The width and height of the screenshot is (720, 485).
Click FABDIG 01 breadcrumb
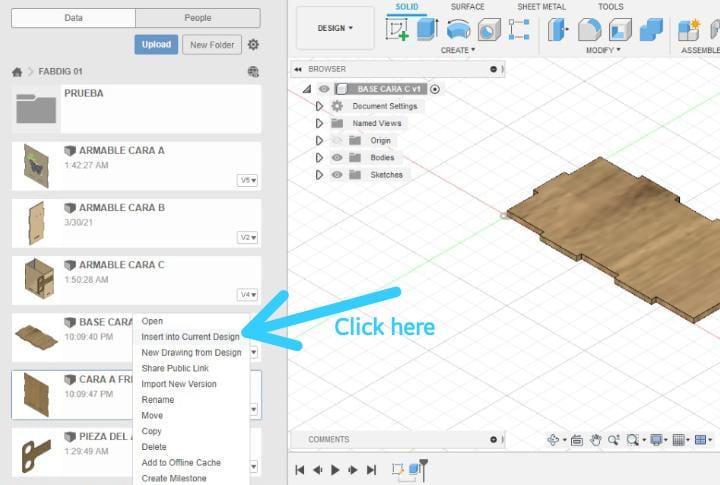[x=60, y=72]
